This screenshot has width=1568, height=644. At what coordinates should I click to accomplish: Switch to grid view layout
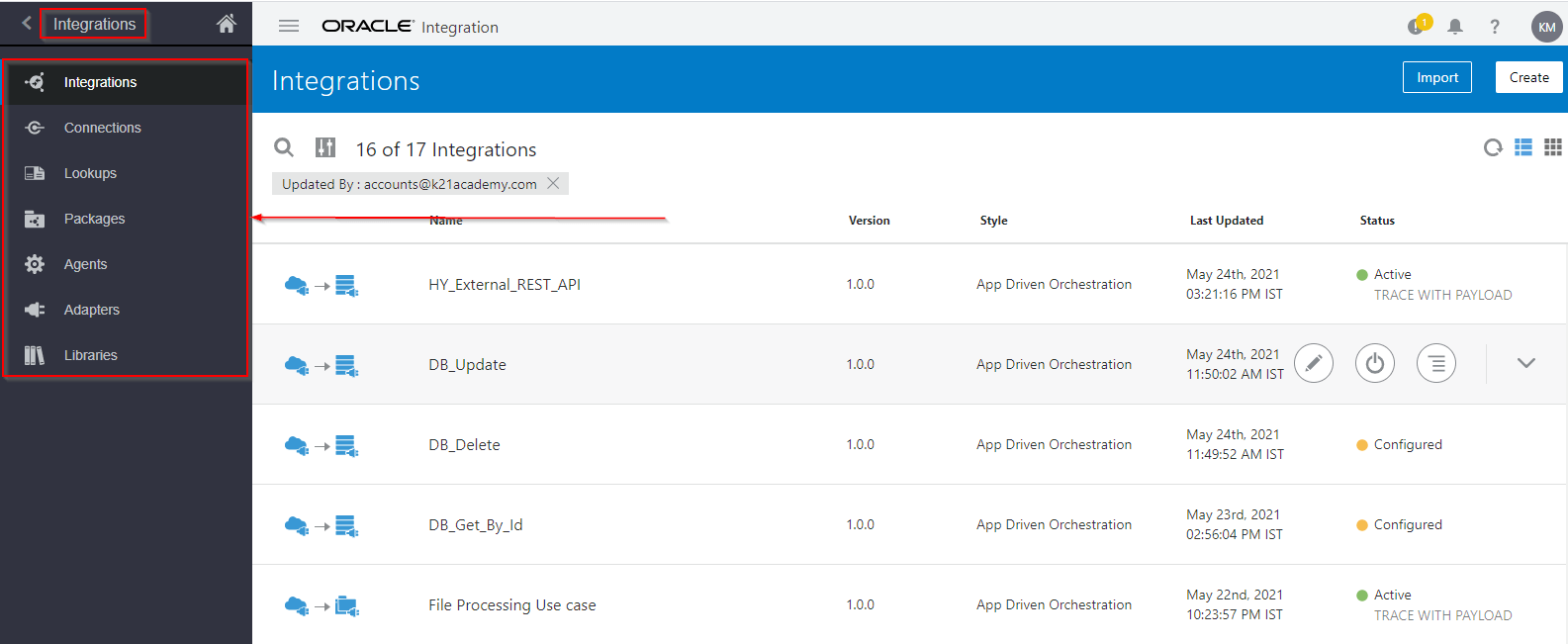coord(1553,147)
